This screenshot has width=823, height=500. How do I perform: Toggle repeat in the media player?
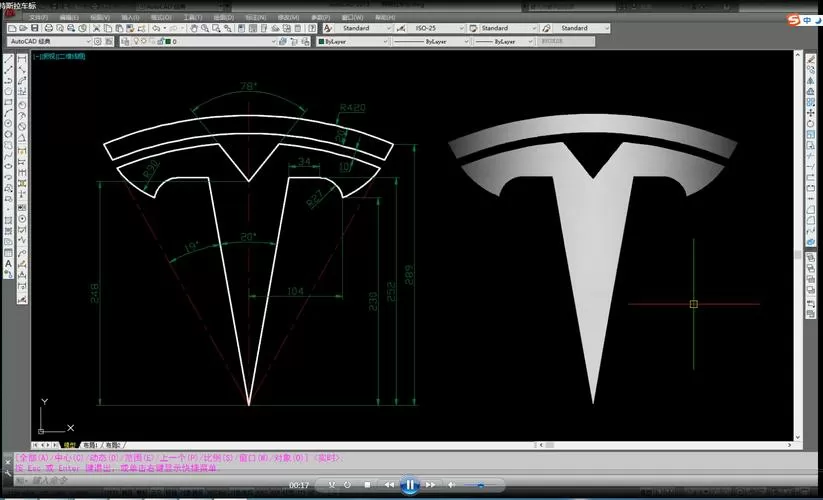[x=347, y=485]
